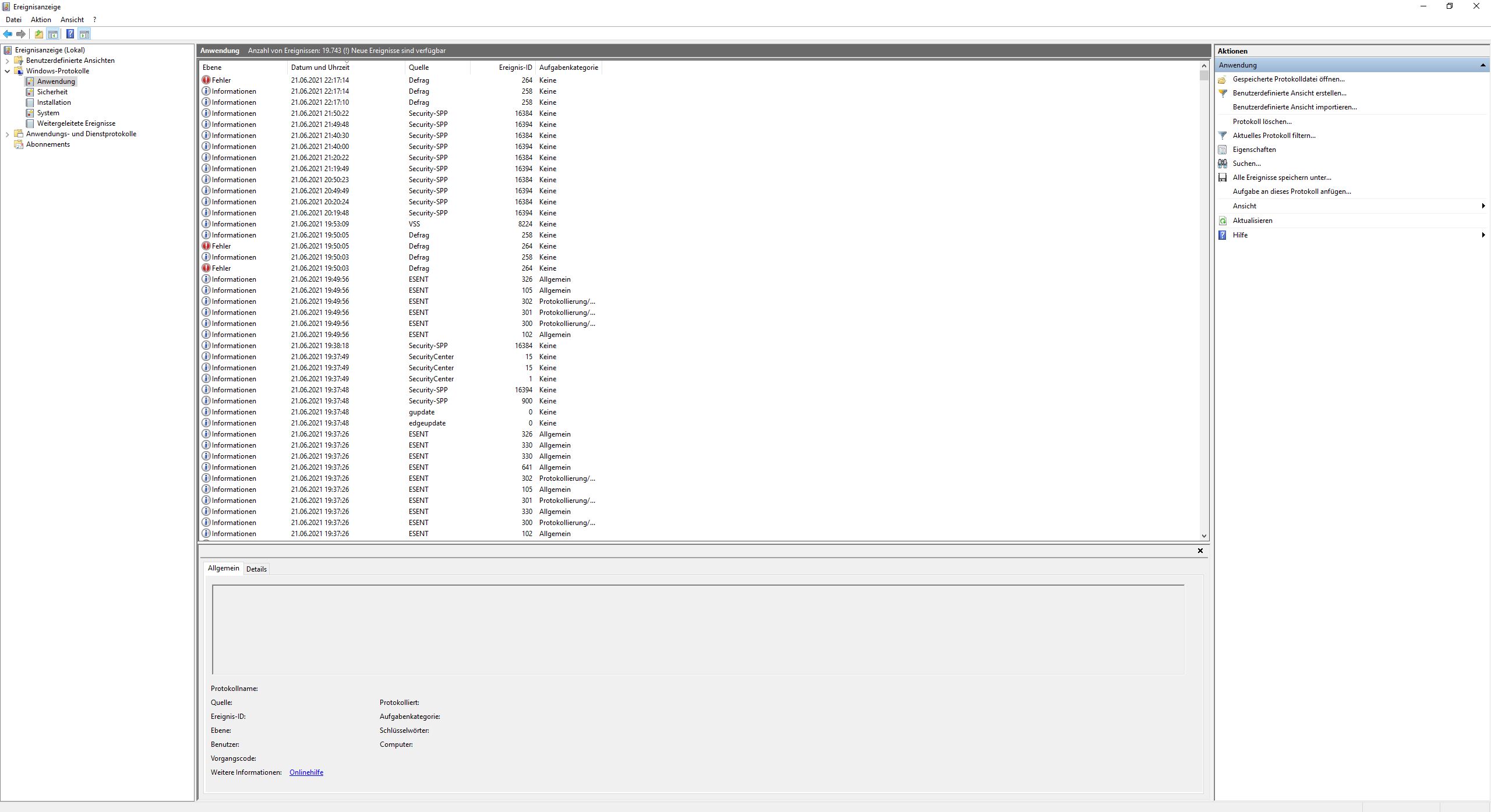Click the binoculars icon next to Suchen
The height and width of the screenshot is (812, 1491).
[x=1223, y=164]
